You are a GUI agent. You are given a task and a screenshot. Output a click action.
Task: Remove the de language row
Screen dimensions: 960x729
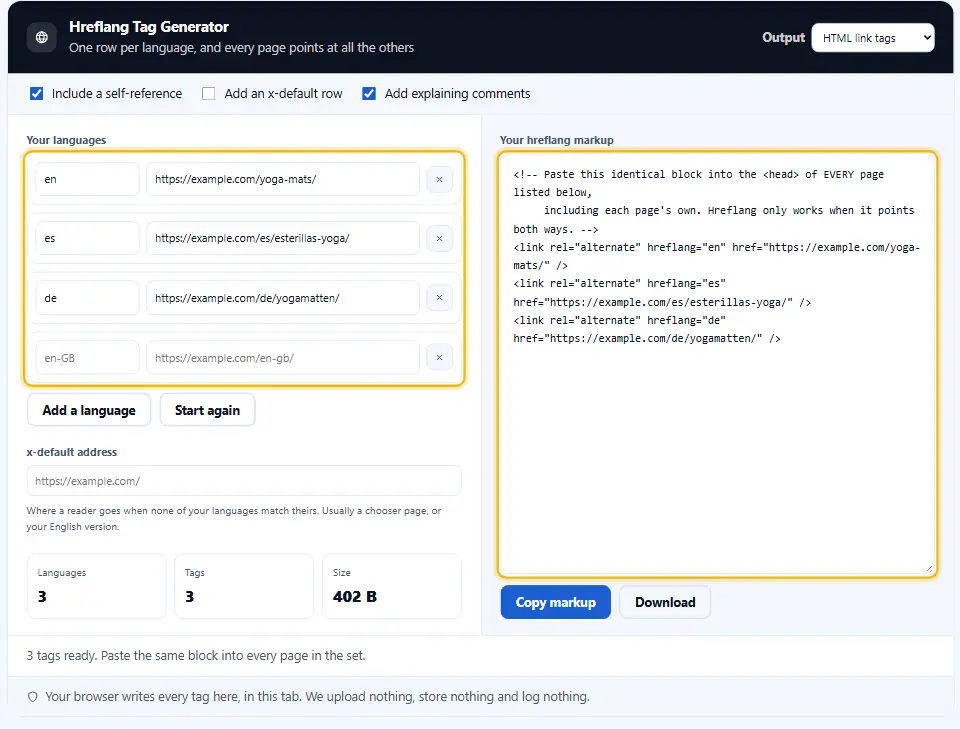(x=439, y=297)
